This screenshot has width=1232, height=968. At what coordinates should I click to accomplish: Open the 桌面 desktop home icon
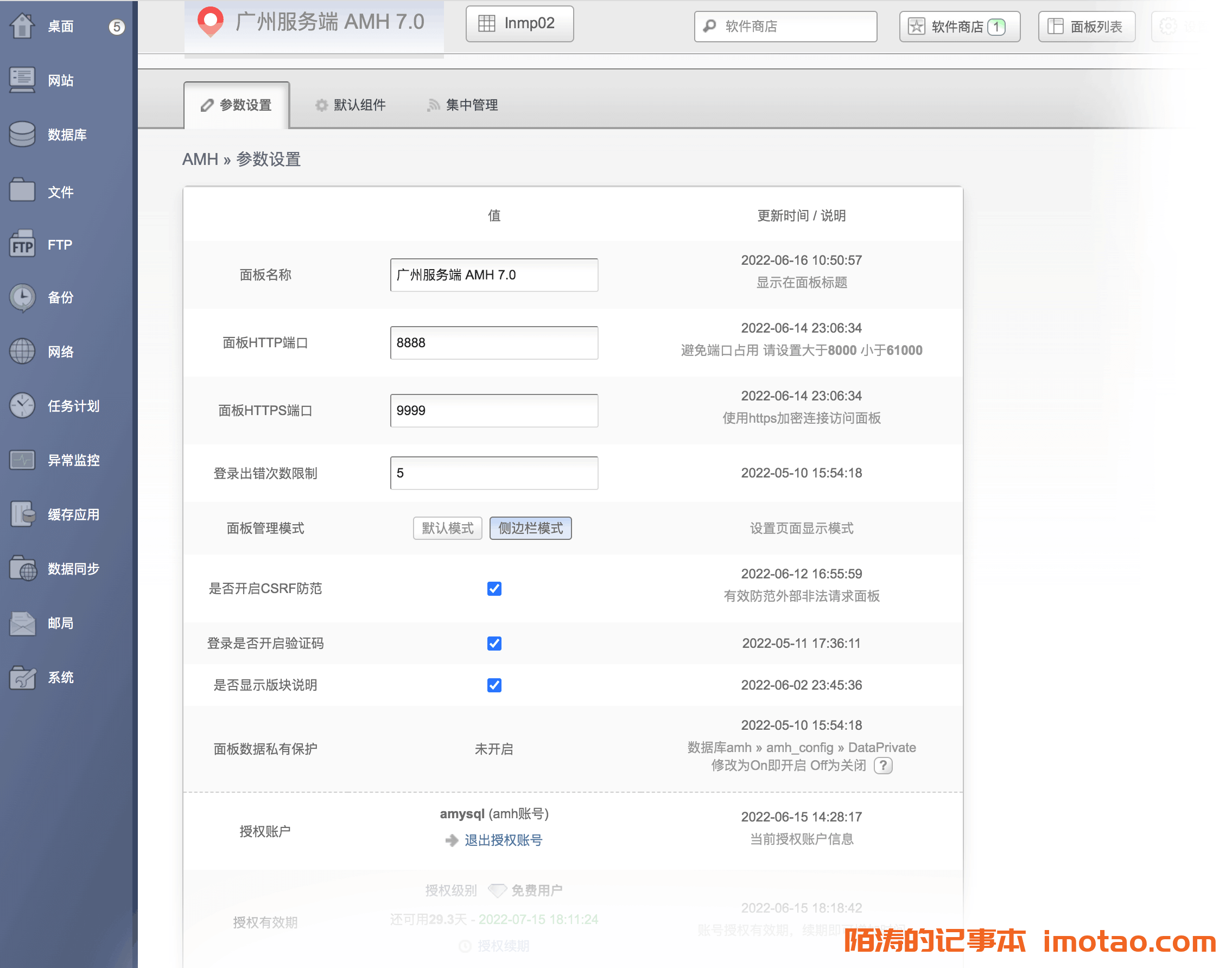[x=22, y=26]
